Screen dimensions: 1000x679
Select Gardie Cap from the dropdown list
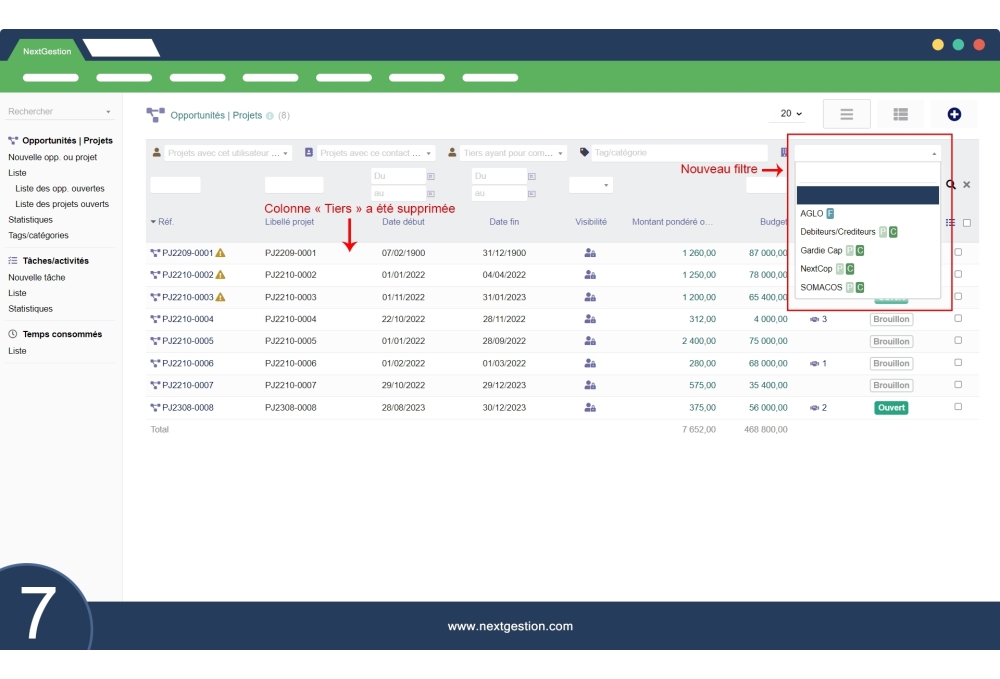[821, 250]
